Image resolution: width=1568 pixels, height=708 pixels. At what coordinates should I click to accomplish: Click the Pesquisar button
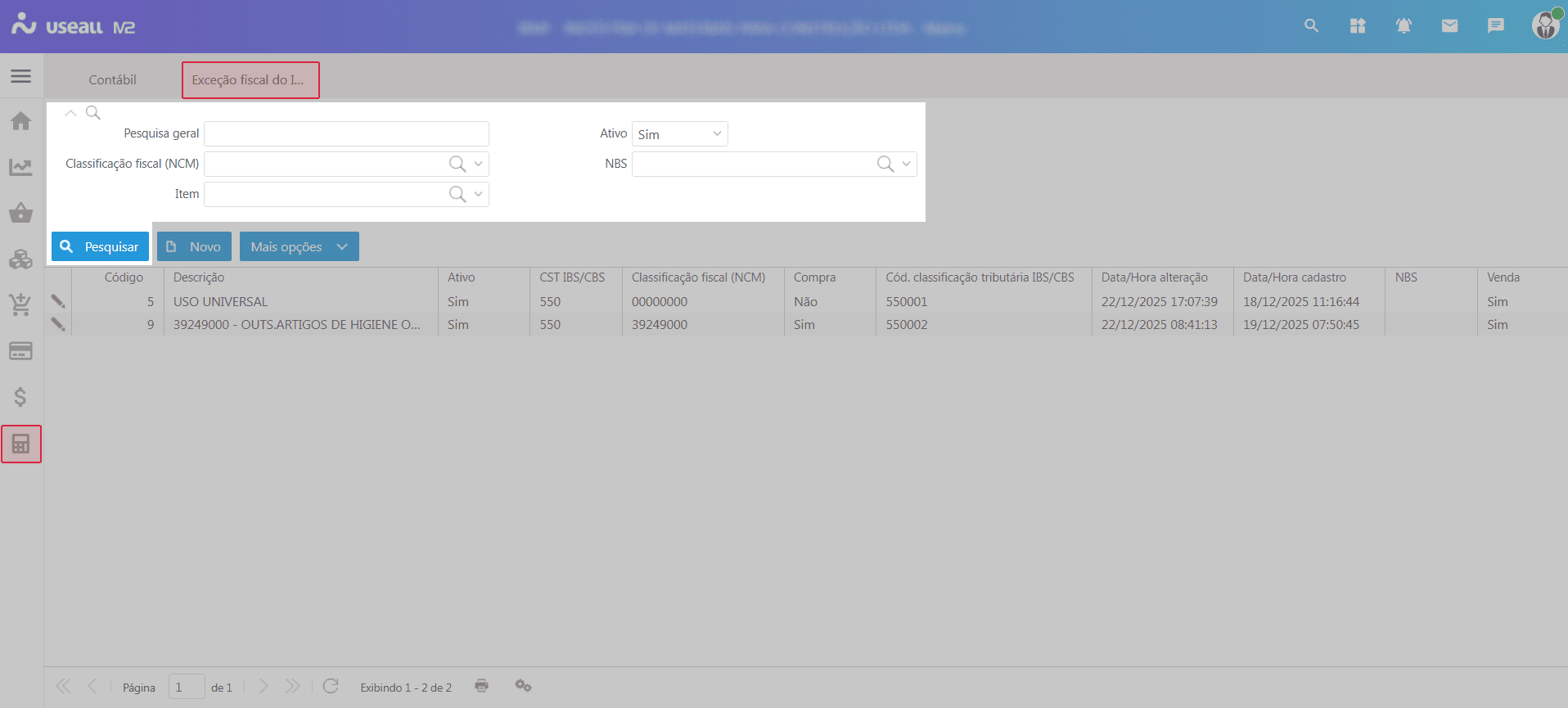(x=100, y=246)
